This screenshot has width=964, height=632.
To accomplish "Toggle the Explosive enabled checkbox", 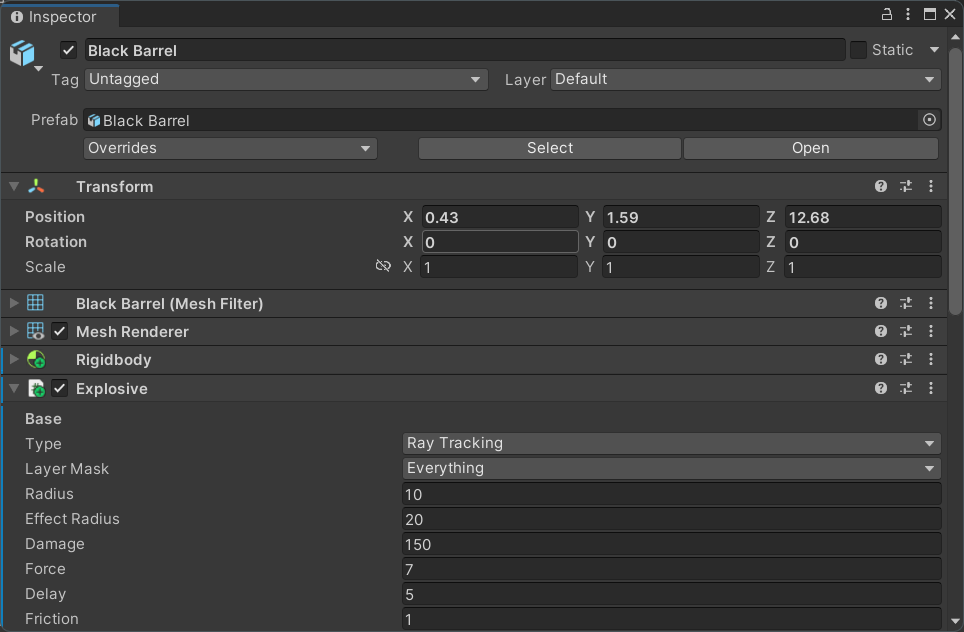I will (x=59, y=389).
